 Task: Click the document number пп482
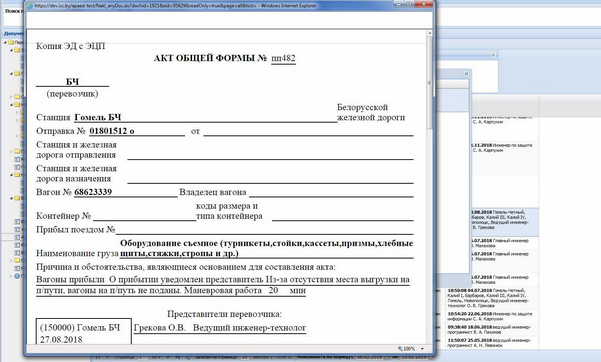283,58
